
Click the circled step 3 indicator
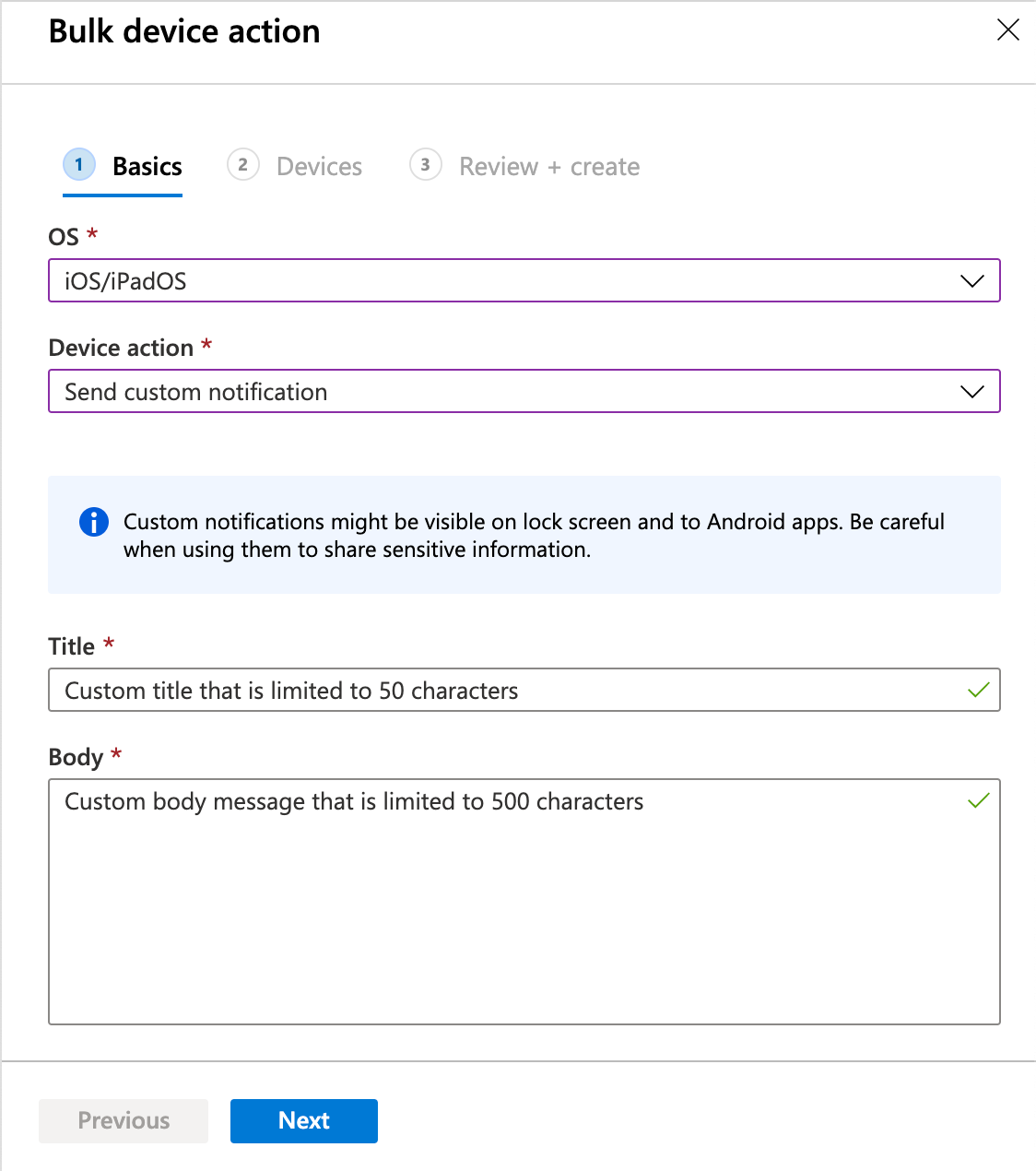point(425,165)
